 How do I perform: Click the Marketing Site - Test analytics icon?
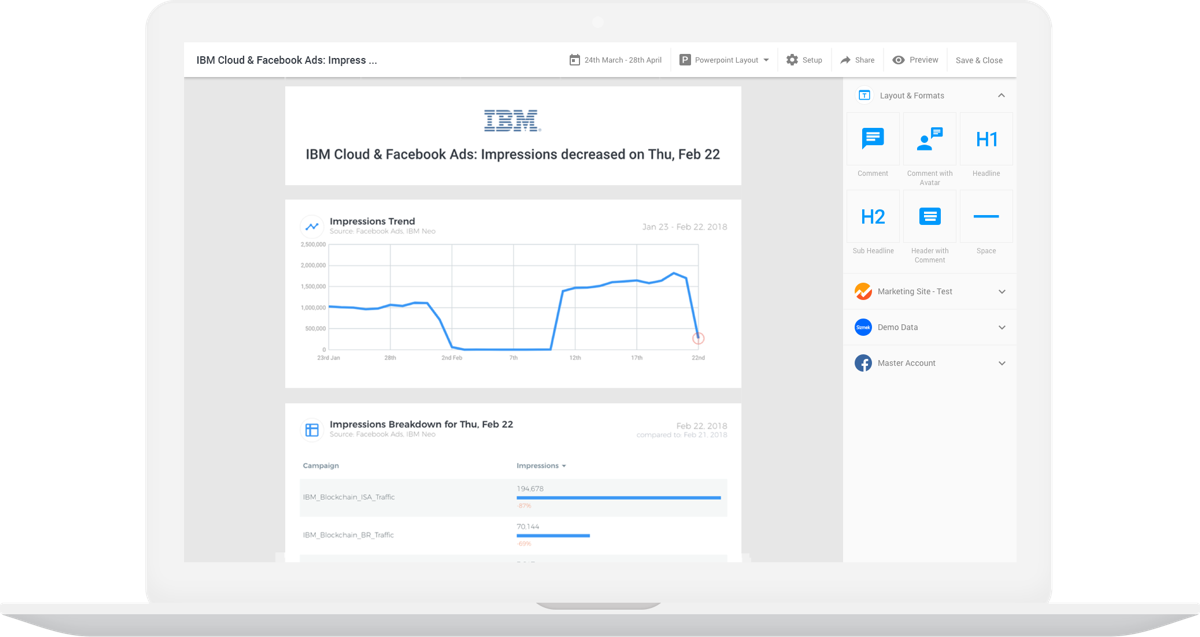(863, 291)
